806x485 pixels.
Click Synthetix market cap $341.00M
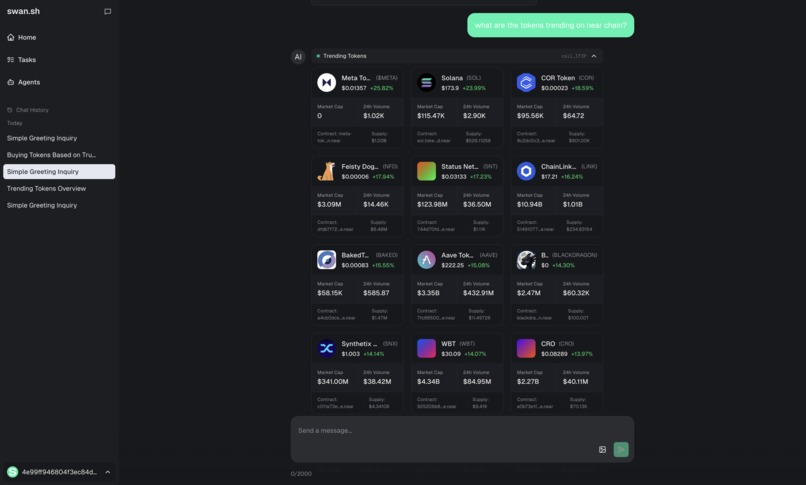[x=333, y=382]
